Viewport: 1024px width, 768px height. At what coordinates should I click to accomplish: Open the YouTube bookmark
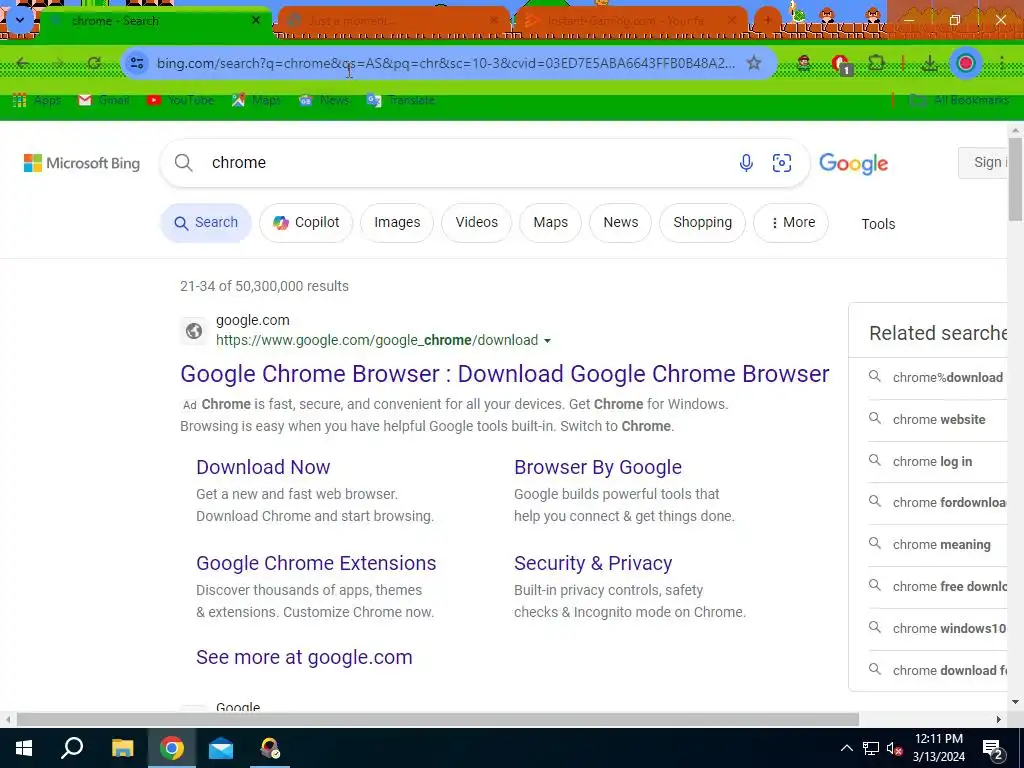[x=181, y=100]
